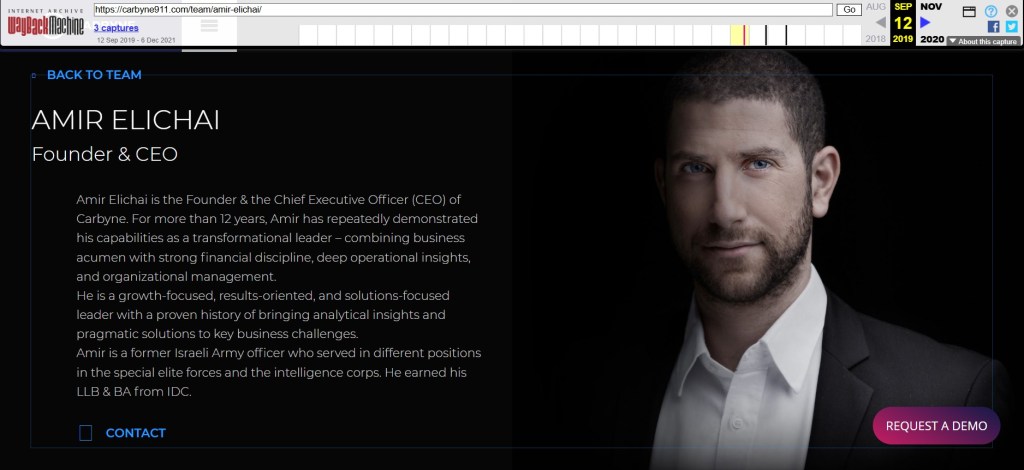
Task: Close the Wayback toolbar
Action: pos(1012,11)
